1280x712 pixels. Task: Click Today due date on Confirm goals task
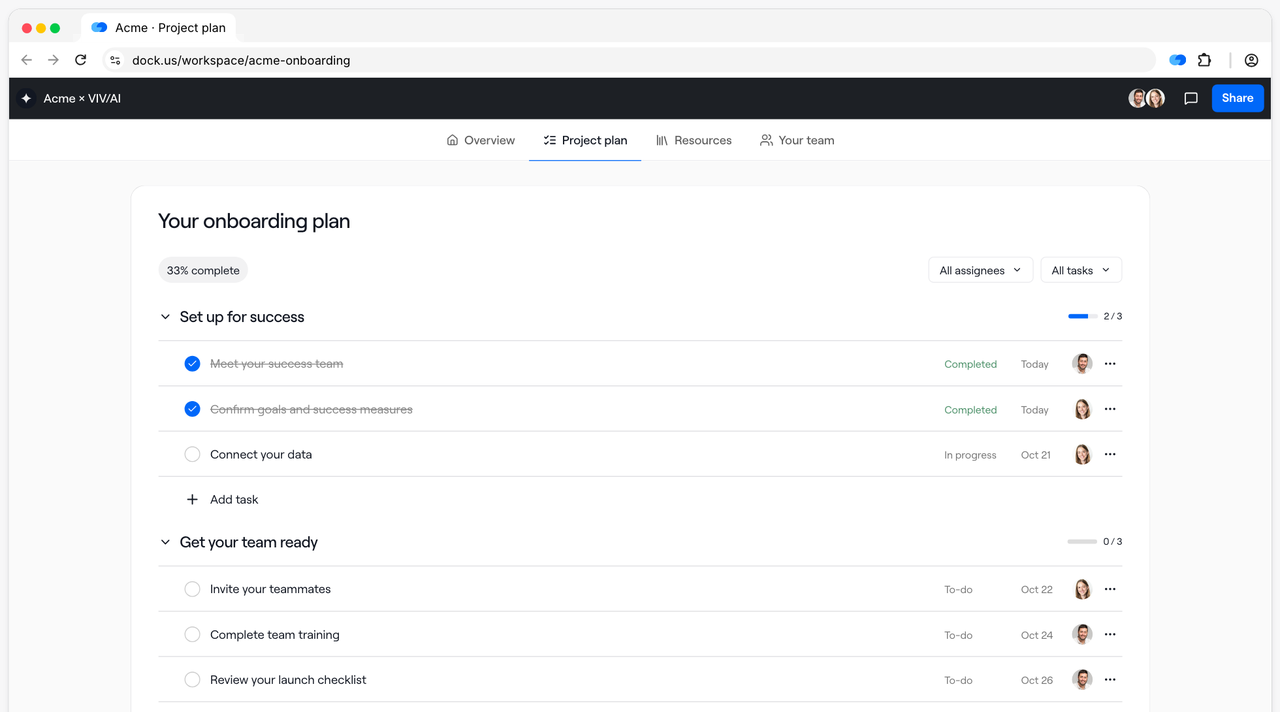click(1035, 410)
